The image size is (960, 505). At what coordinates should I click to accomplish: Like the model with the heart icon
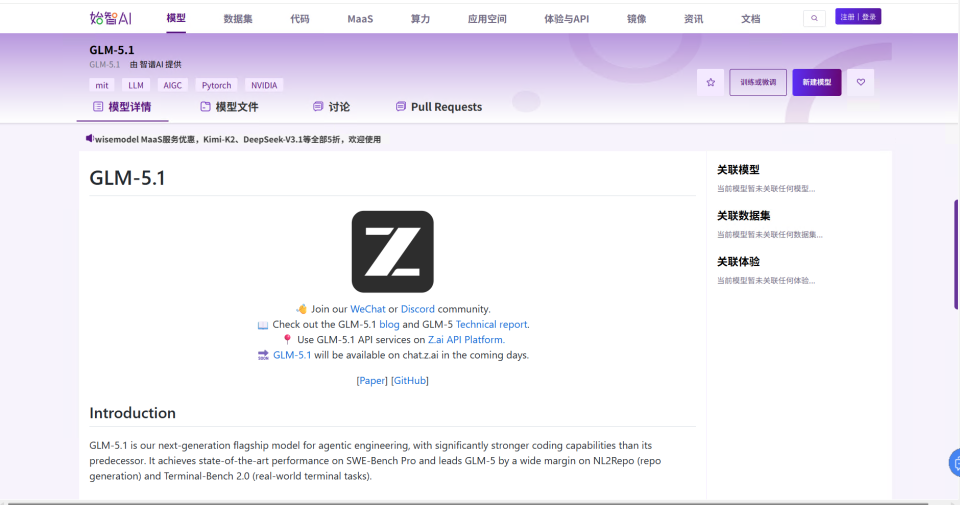pyautogui.click(x=861, y=82)
